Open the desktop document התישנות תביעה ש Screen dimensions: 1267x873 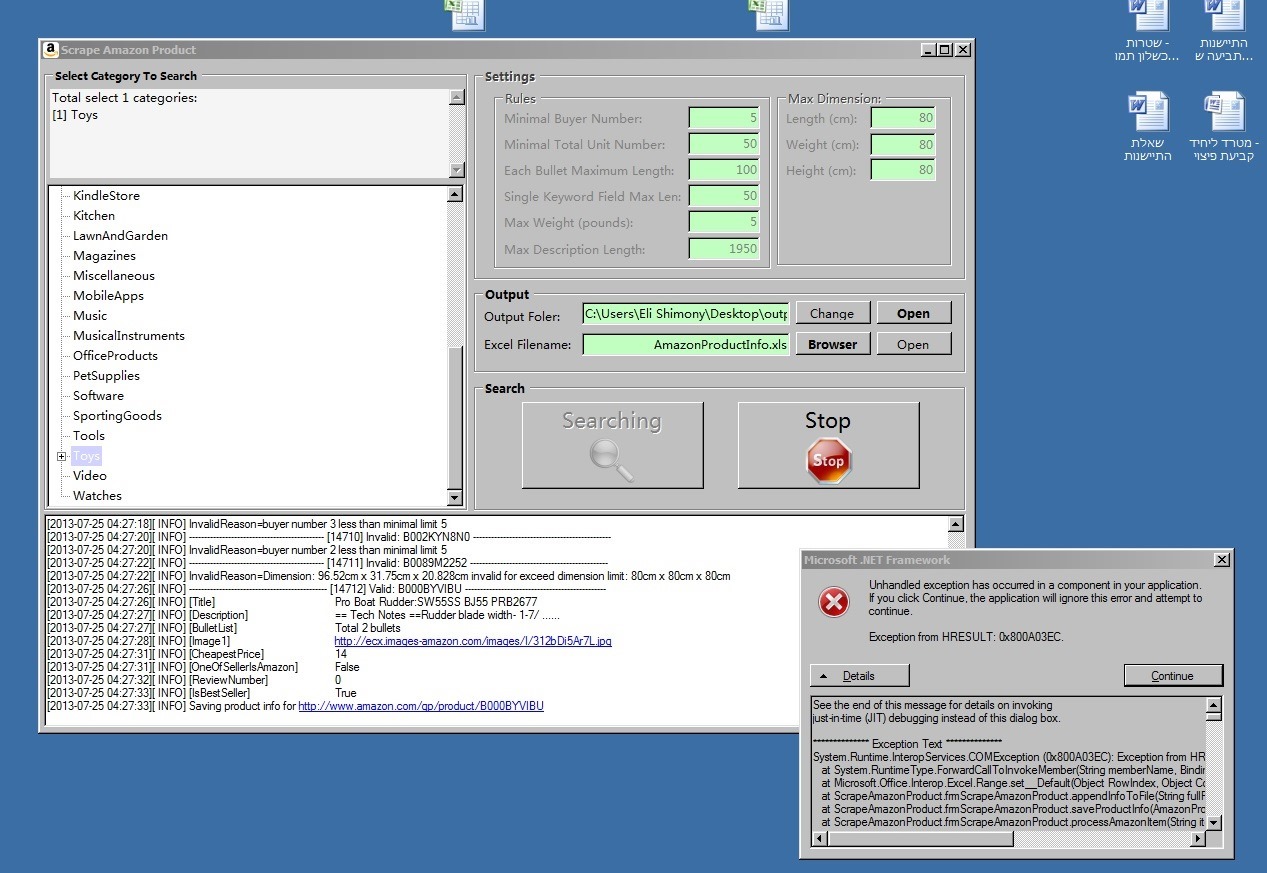click(x=1224, y=30)
